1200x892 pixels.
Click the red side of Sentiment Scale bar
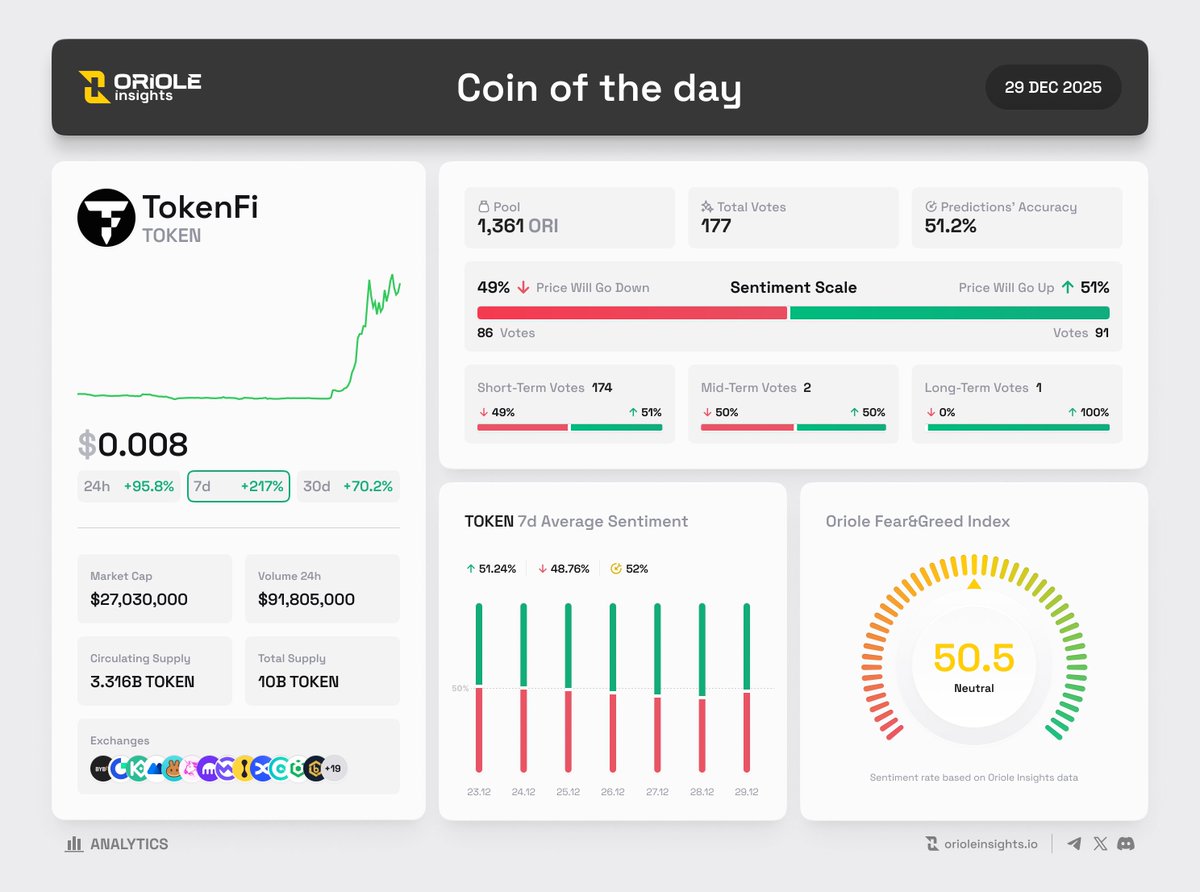(x=632, y=313)
